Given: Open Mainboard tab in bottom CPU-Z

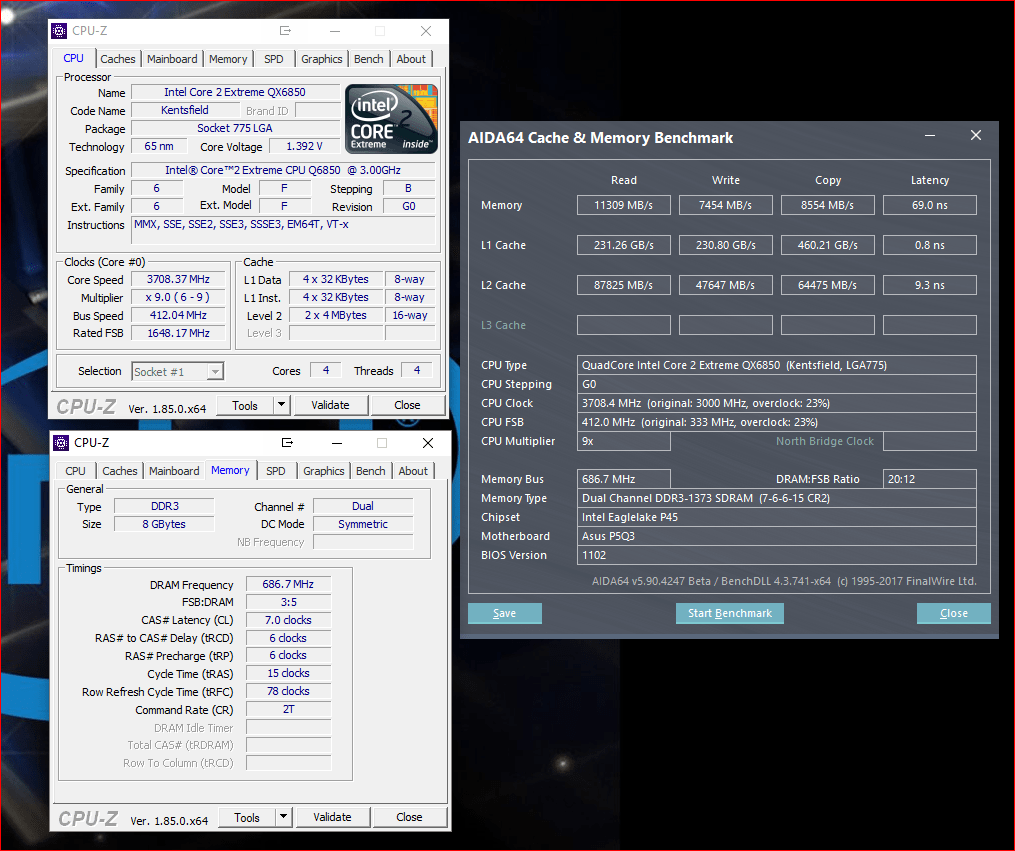Looking at the screenshot, I should coord(174,471).
